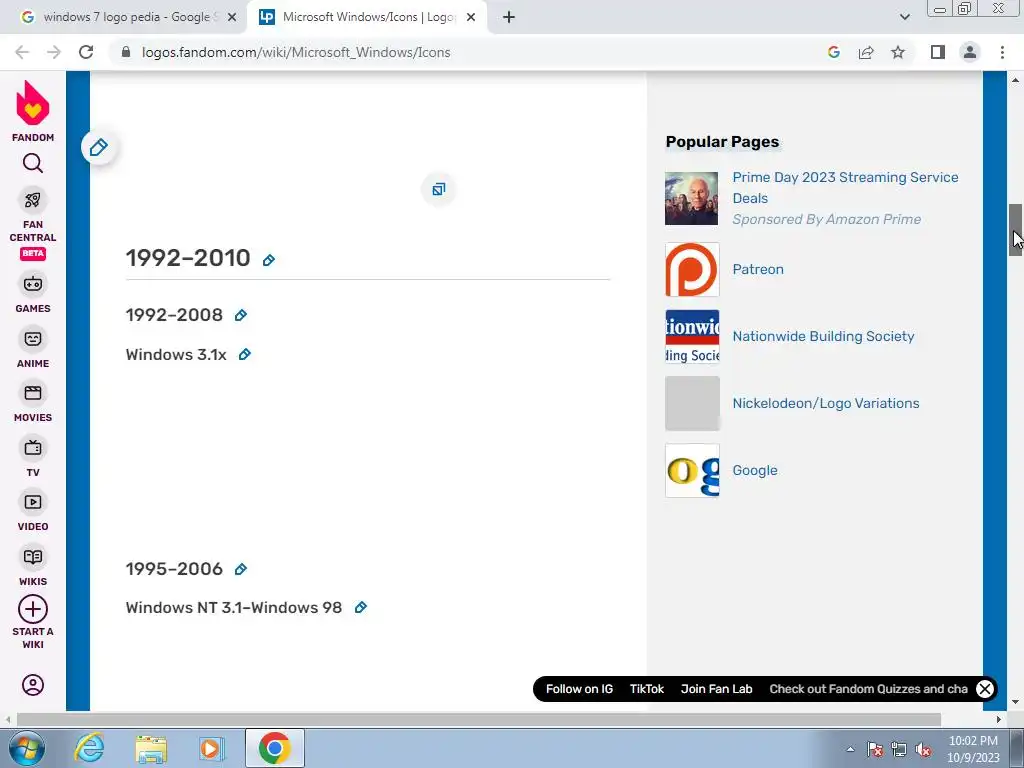Edit the 1992–2008 section via the pencil icon
Image resolution: width=1024 pixels, height=768 pixels.
click(241, 315)
